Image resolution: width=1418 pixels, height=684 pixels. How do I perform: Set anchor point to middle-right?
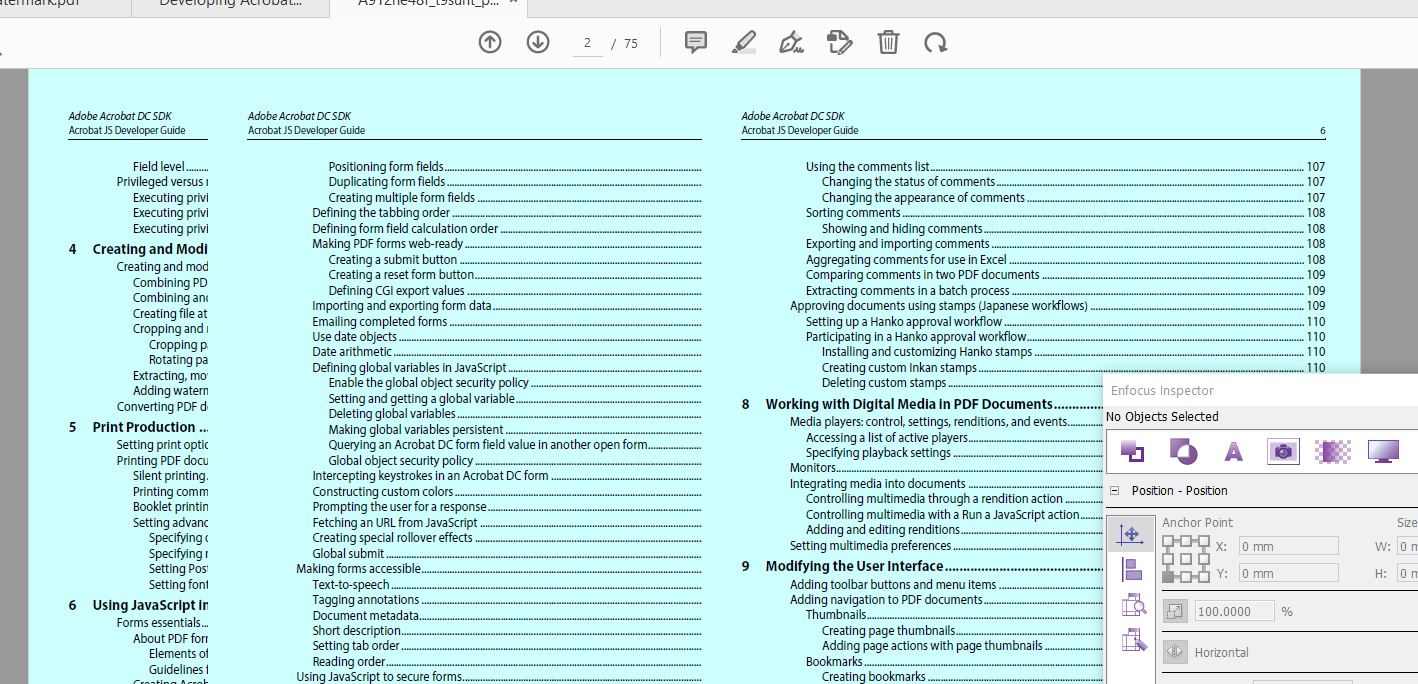tap(1204, 559)
